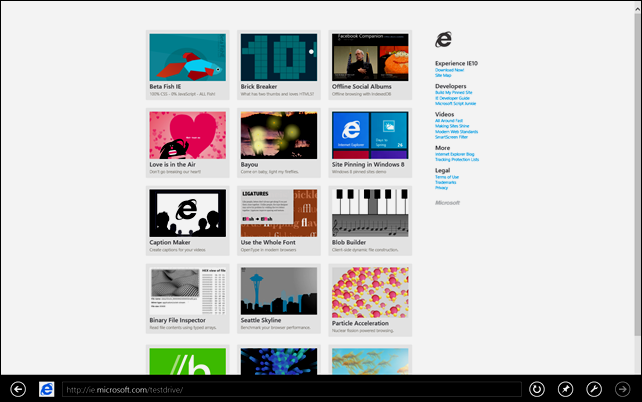Click the back arrow button
The width and height of the screenshot is (642, 402).
click(x=18, y=389)
